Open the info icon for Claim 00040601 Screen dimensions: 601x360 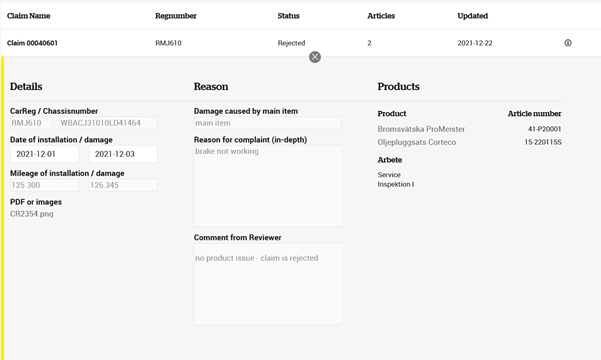click(568, 43)
